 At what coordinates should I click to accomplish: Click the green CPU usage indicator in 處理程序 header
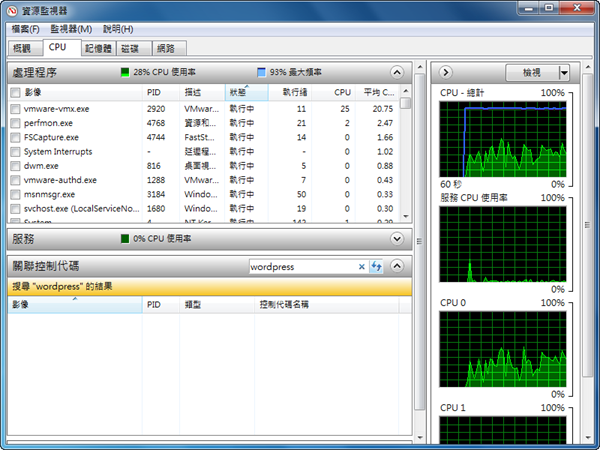coord(125,72)
